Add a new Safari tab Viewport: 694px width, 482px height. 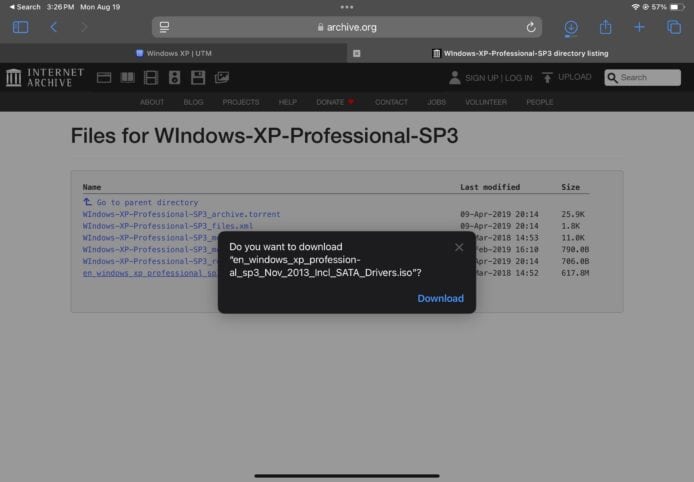(x=640, y=27)
